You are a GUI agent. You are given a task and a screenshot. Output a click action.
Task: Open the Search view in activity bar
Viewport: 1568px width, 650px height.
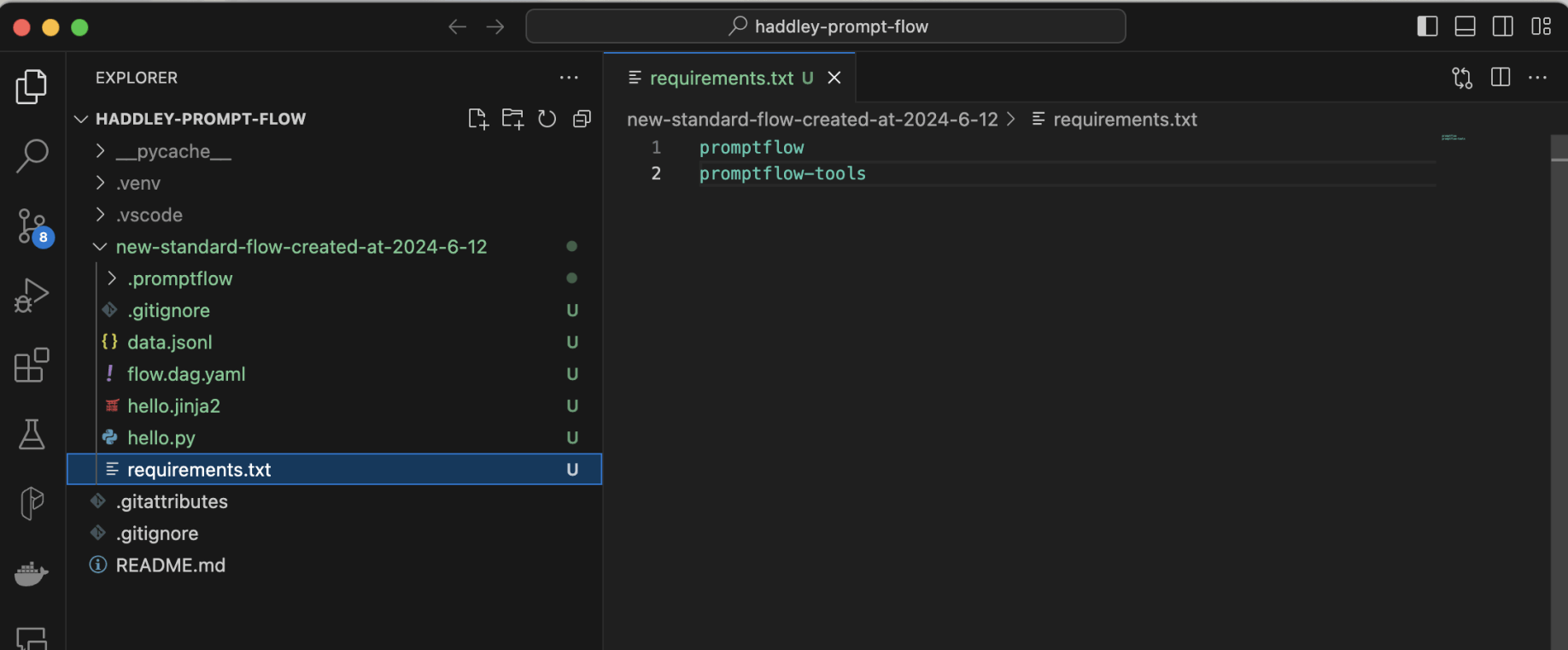[32, 156]
